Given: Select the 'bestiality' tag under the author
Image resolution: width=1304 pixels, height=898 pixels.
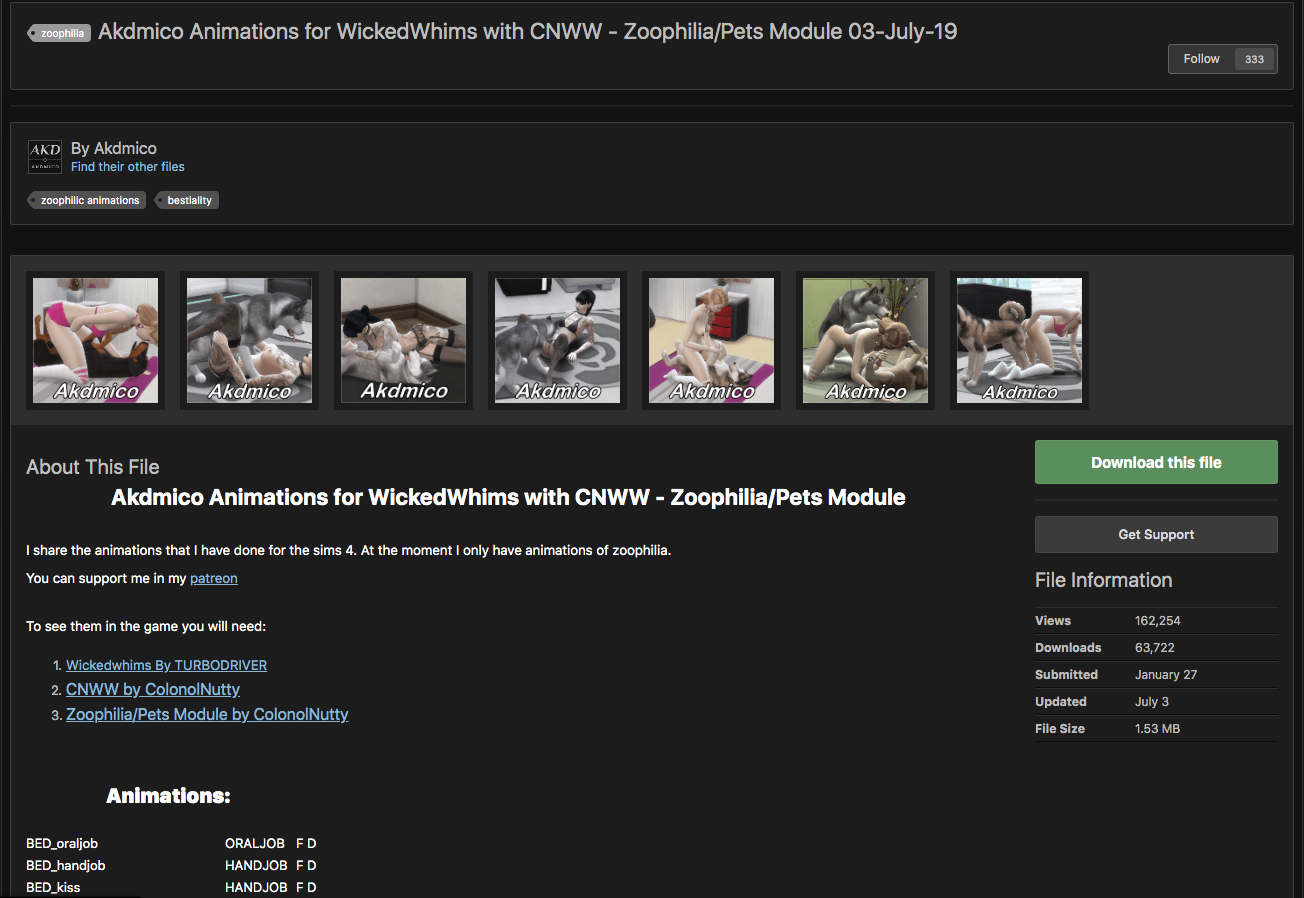Looking at the screenshot, I should pyautogui.click(x=187, y=200).
